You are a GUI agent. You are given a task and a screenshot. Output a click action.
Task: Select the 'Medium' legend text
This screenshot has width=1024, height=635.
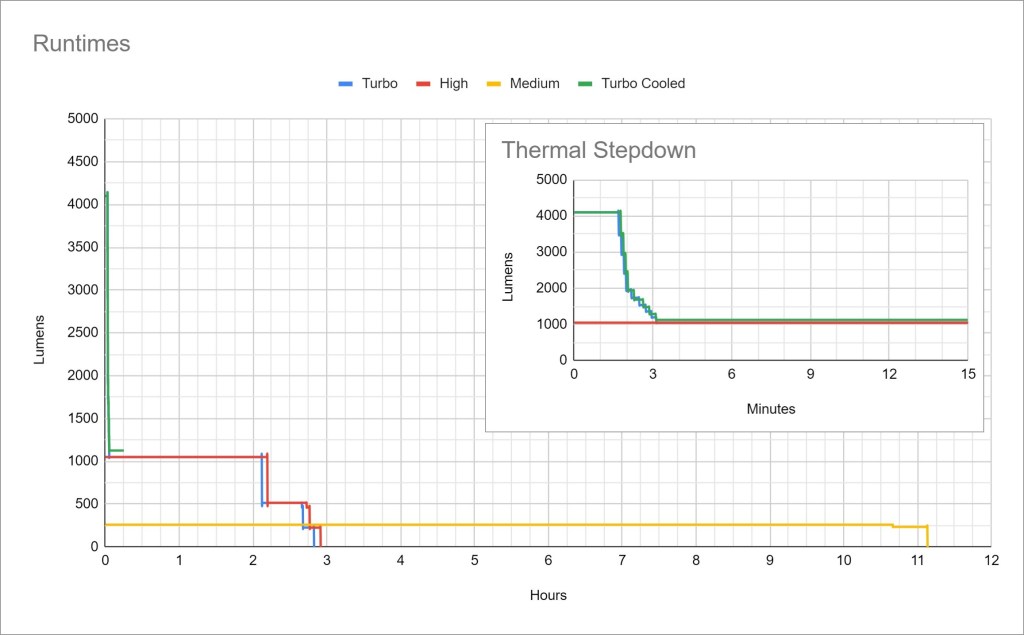[534, 84]
